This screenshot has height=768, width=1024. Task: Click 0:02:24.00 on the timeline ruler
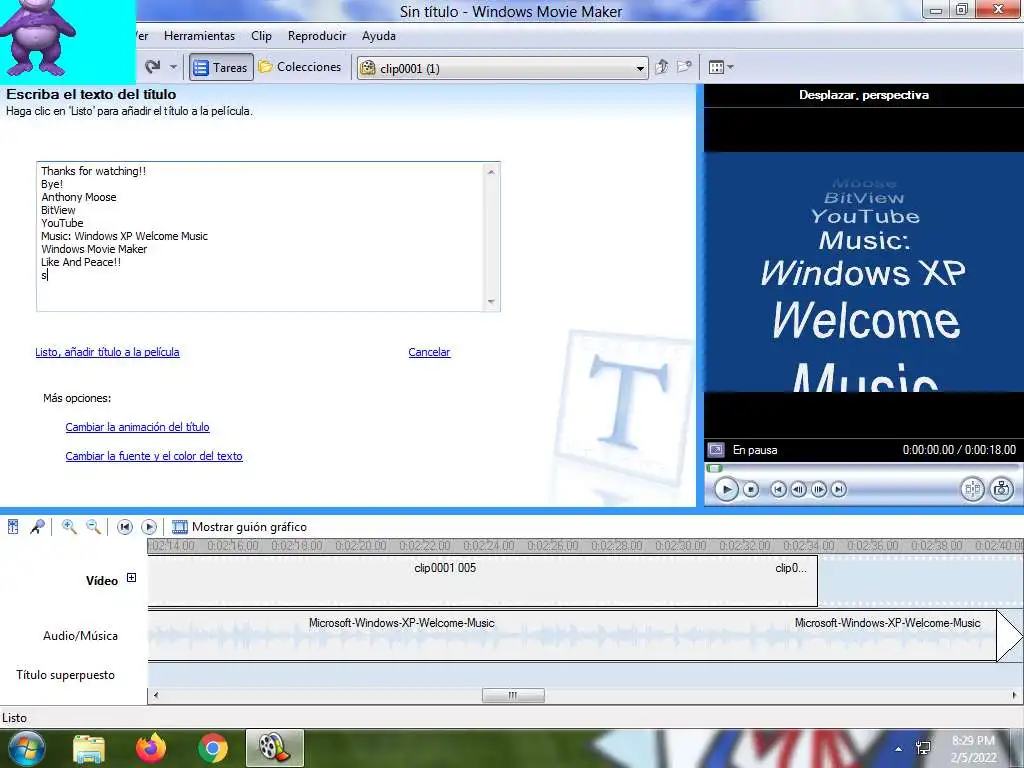pos(488,546)
